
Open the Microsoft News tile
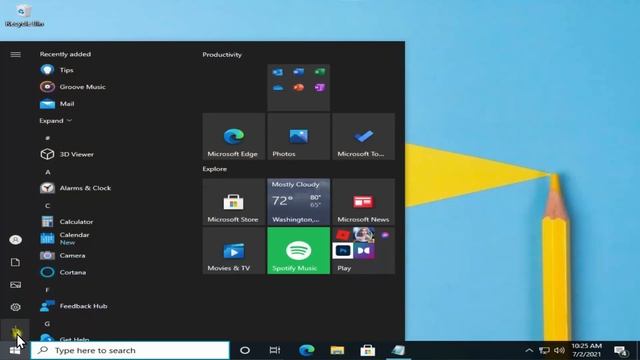point(363,202)
